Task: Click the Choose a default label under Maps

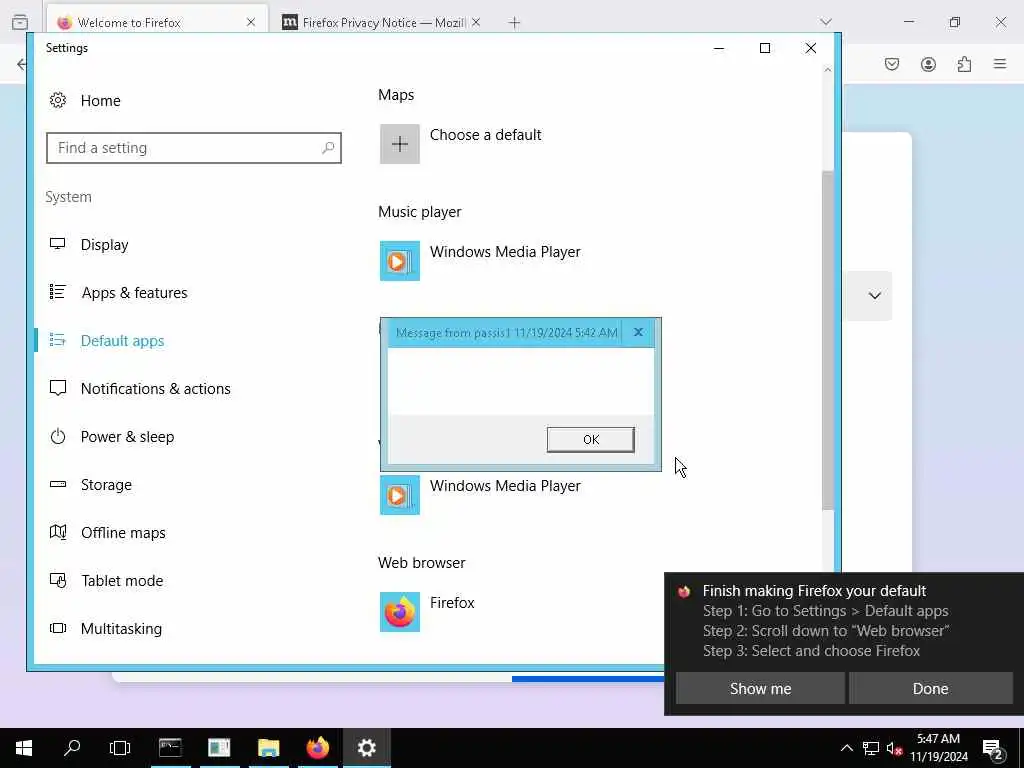Action: click(x=485, y=135)
